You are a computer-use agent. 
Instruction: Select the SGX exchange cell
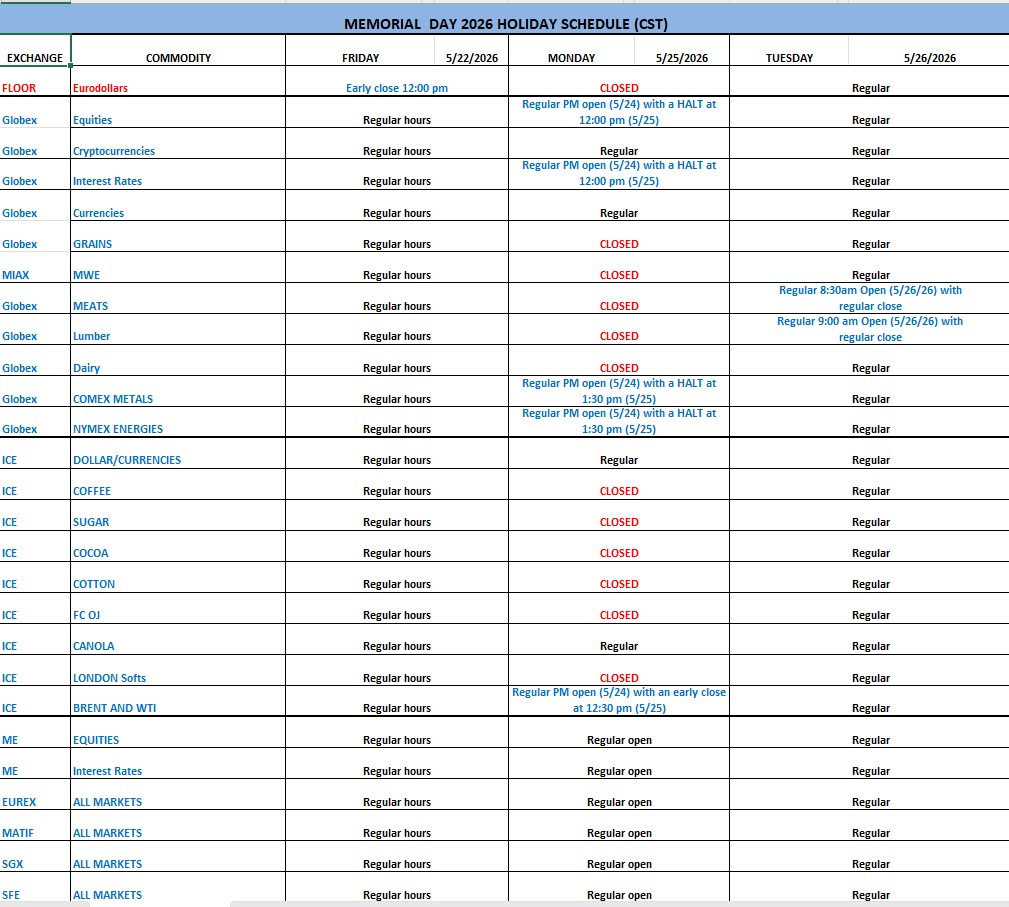coord(35,856)
